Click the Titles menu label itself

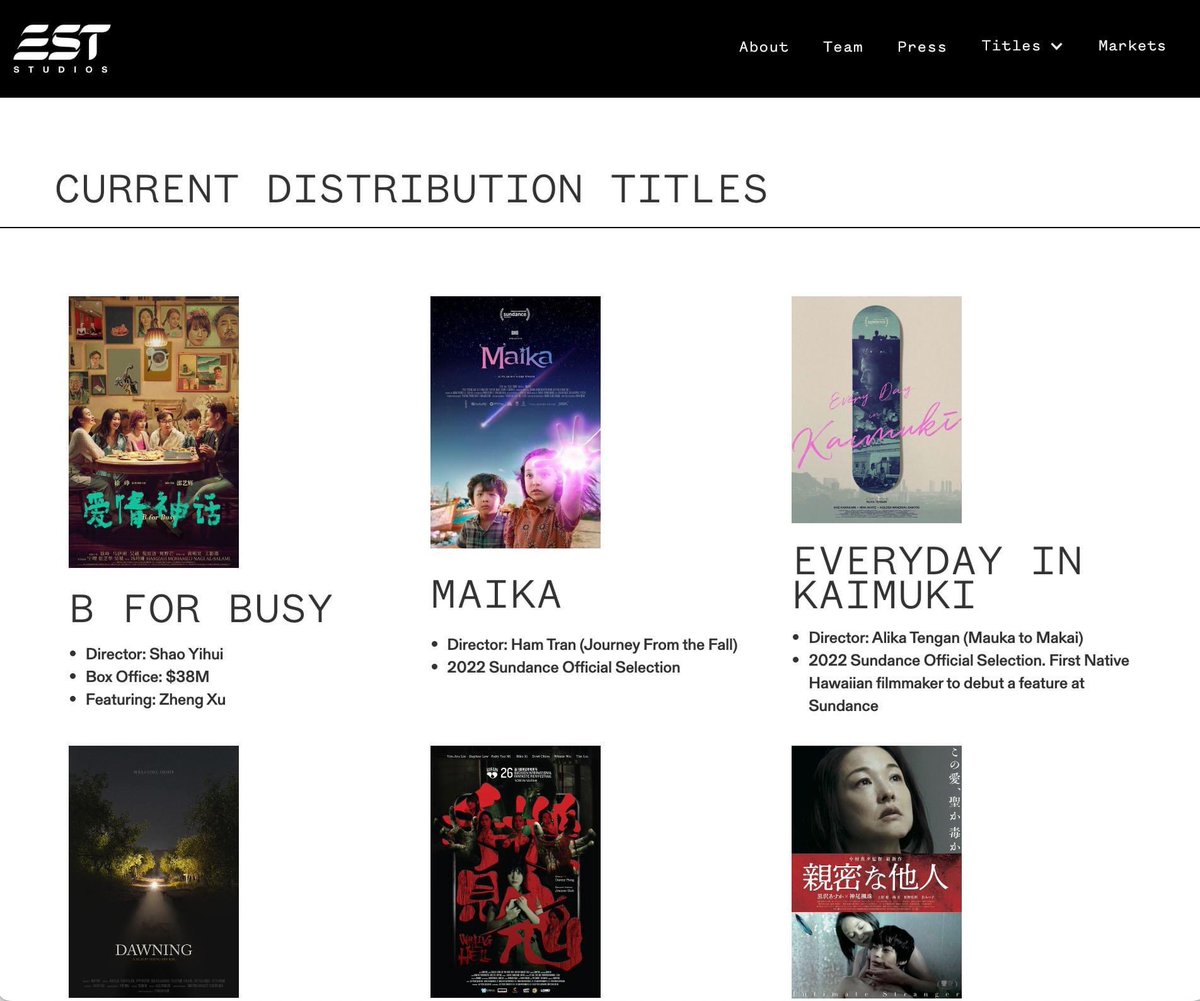point(1012,46)
